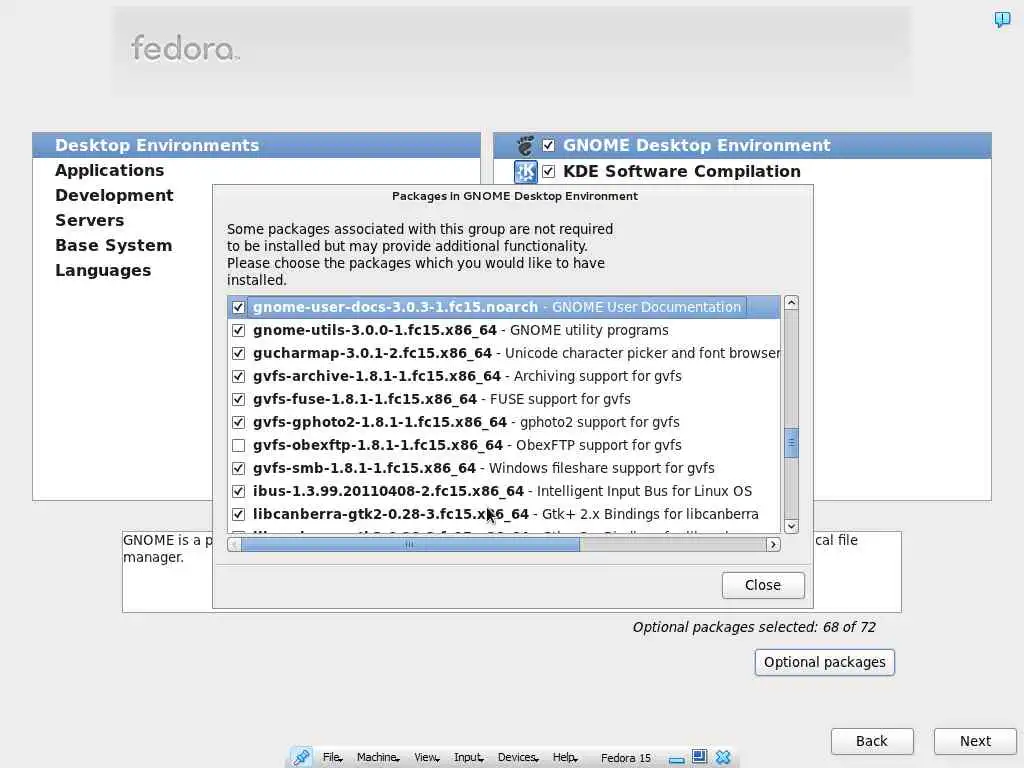Select GNOME Desktop Environment group label
This screenshot has height=768, width=1024.
tap(697, 145)
